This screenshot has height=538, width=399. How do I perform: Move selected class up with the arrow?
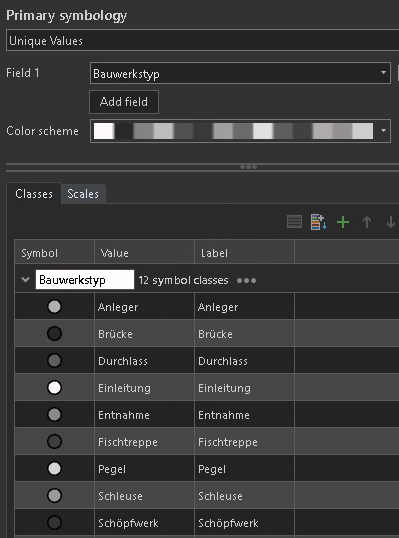tap(367, 222)
